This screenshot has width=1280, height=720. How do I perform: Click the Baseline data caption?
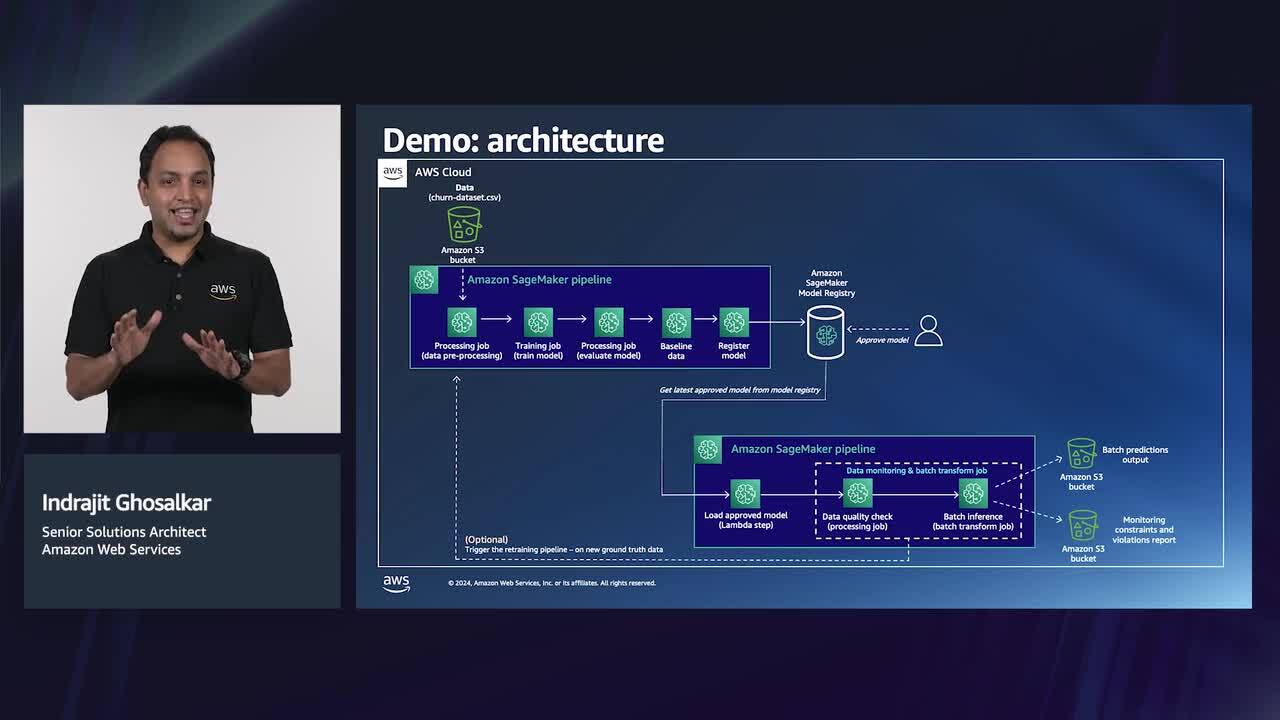pos(676,350)
